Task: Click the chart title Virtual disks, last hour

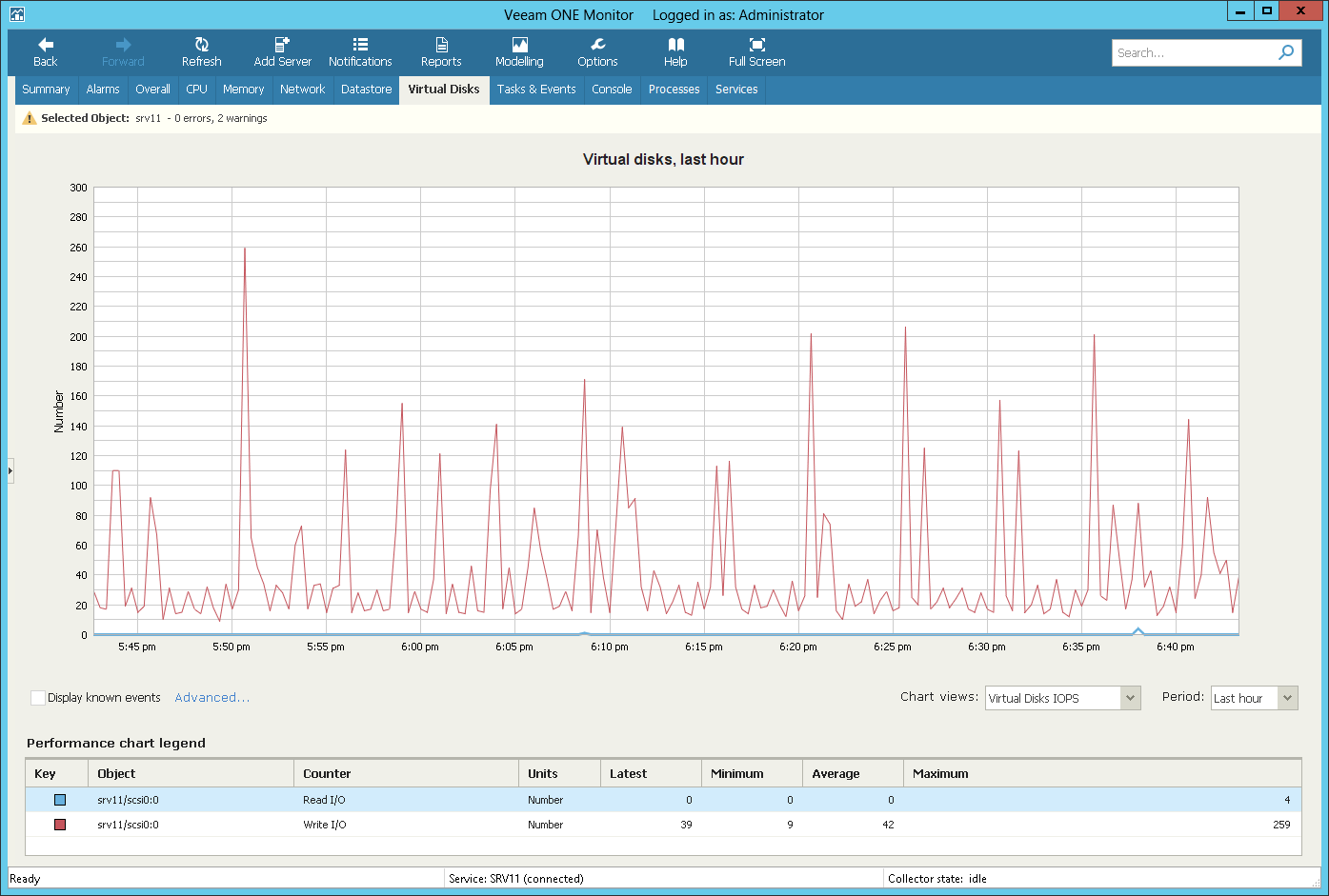Action: (x=663, y=160)
